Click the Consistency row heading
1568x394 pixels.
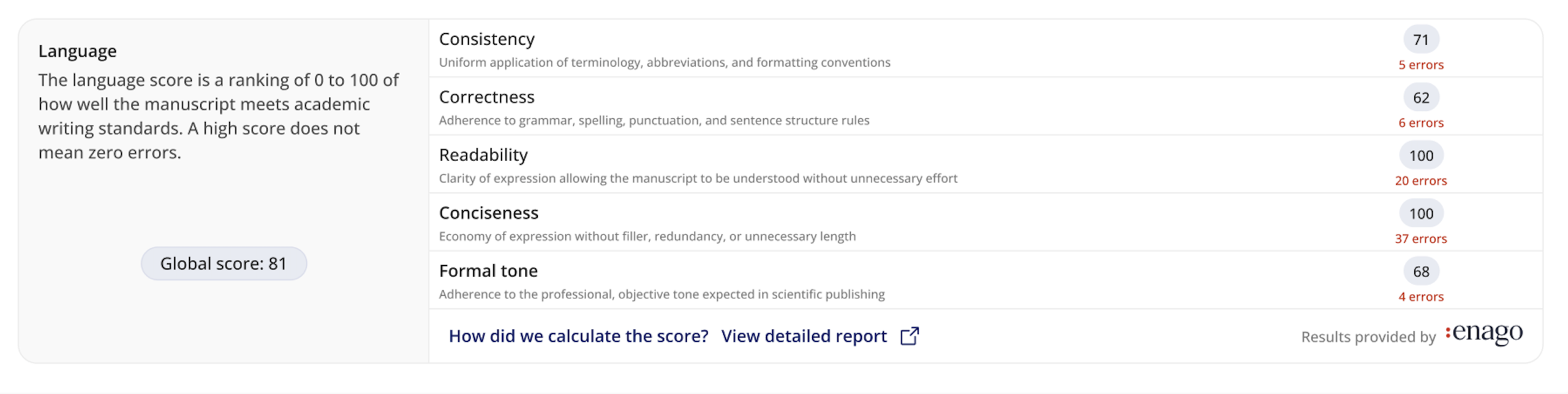[x=487, y=39]
